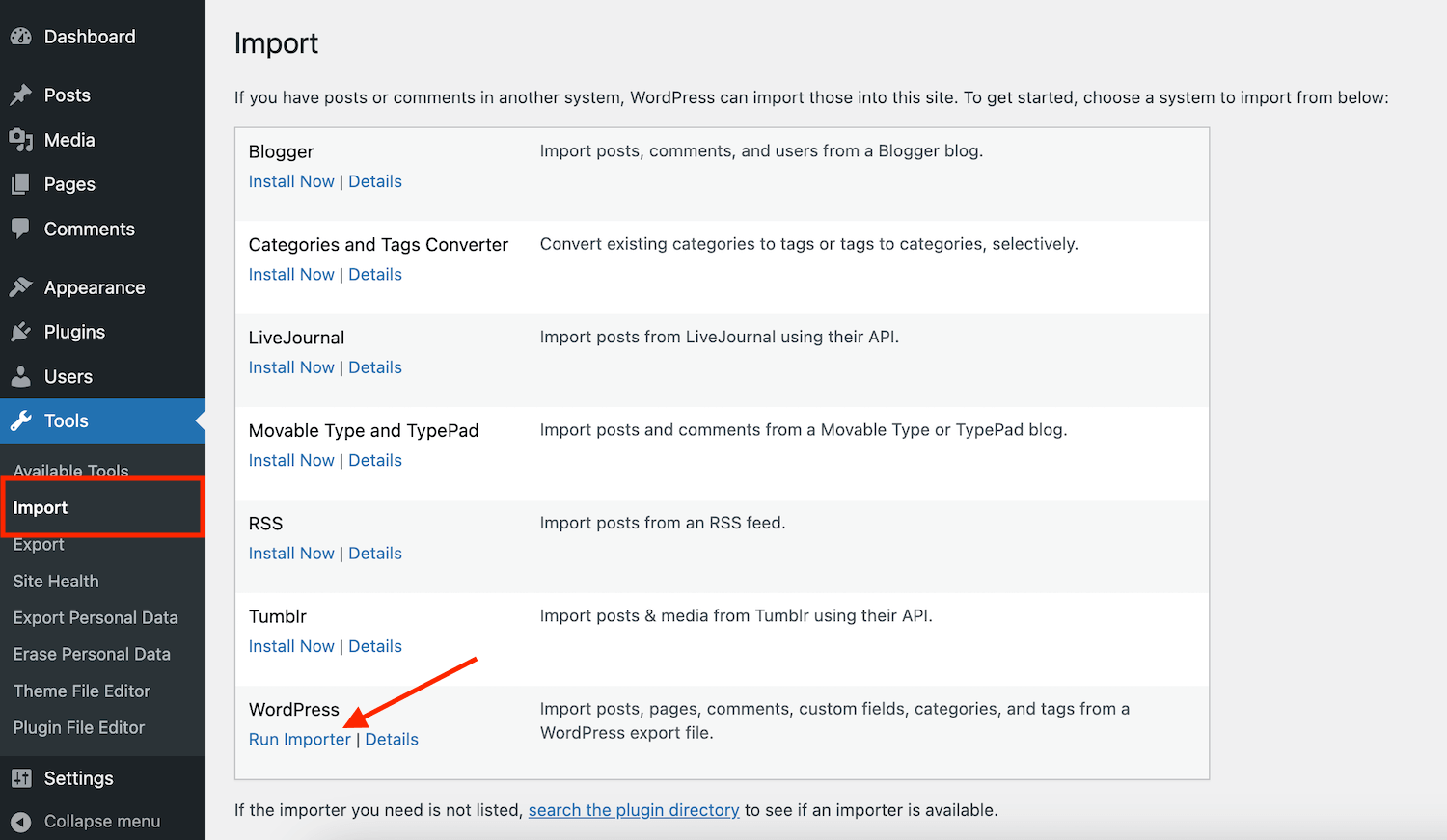Click the LiveJournal API import description
The height and width of the screenshot is (840, 1447).
720,337
